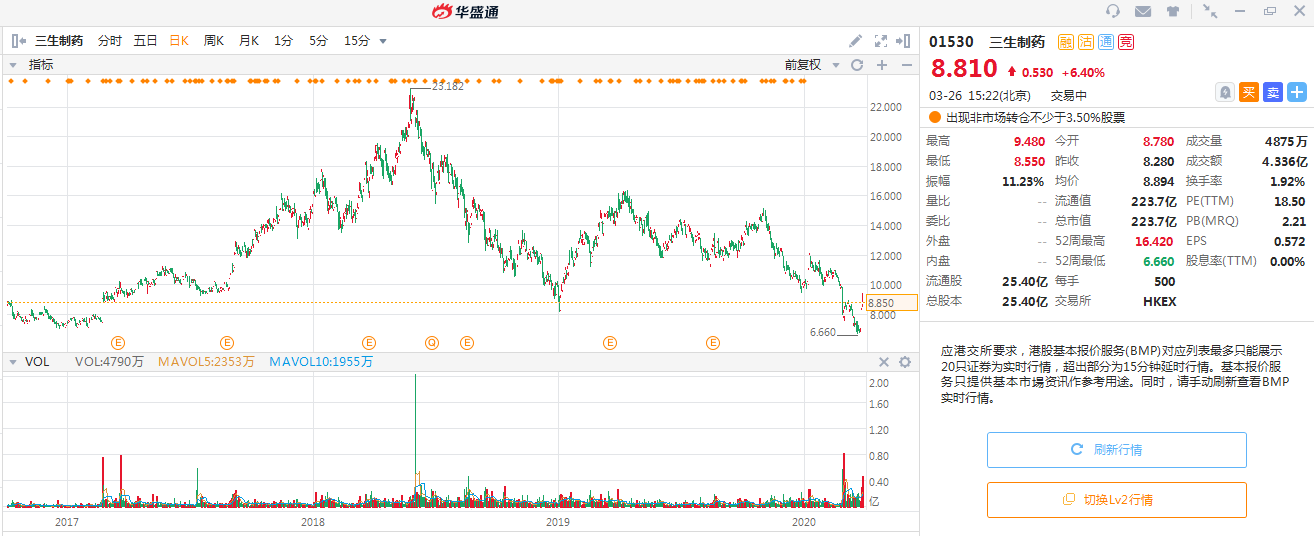Switch to 1分 one-minute chart

pyautogui.click(x=283, y=41)
